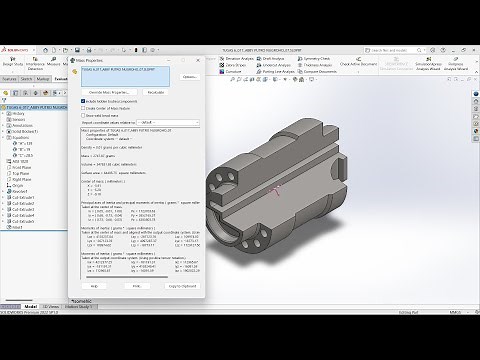Open Draft Analysis
The image size is (480, 360).
point(270,59)
